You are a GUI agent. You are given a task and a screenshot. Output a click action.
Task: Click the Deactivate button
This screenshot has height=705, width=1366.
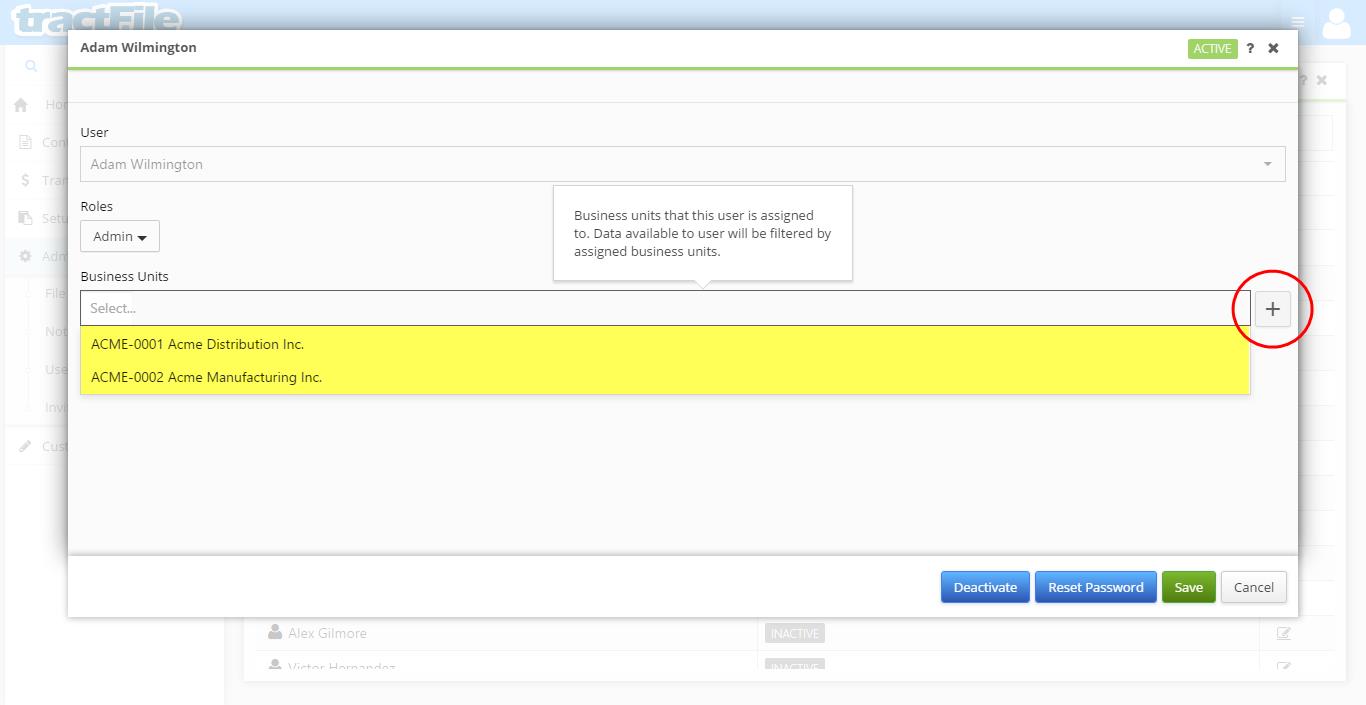coord(985,587)
